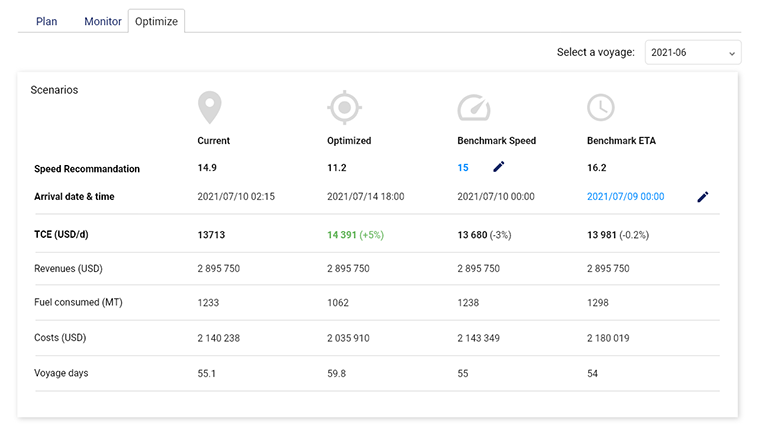Image resolution: width=757 pixels, height=437 pixels.
Task: Click the blue arrival date 2021/07/09 00:00
Action: pos(625,197)
